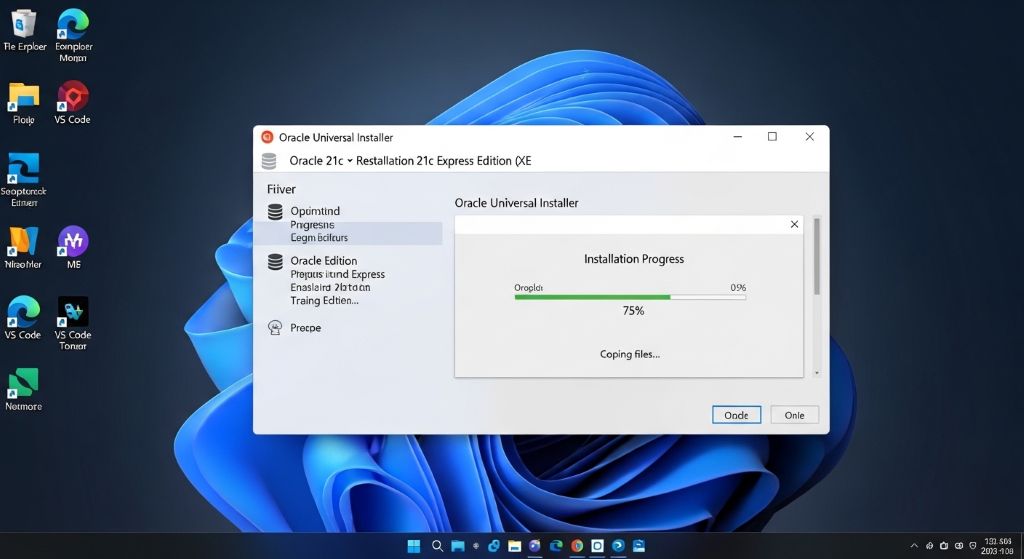Screen dimensions: 1024x559
Task: Open the red hexagon VS Code desktop icon
Action: (x=72, y=103)
